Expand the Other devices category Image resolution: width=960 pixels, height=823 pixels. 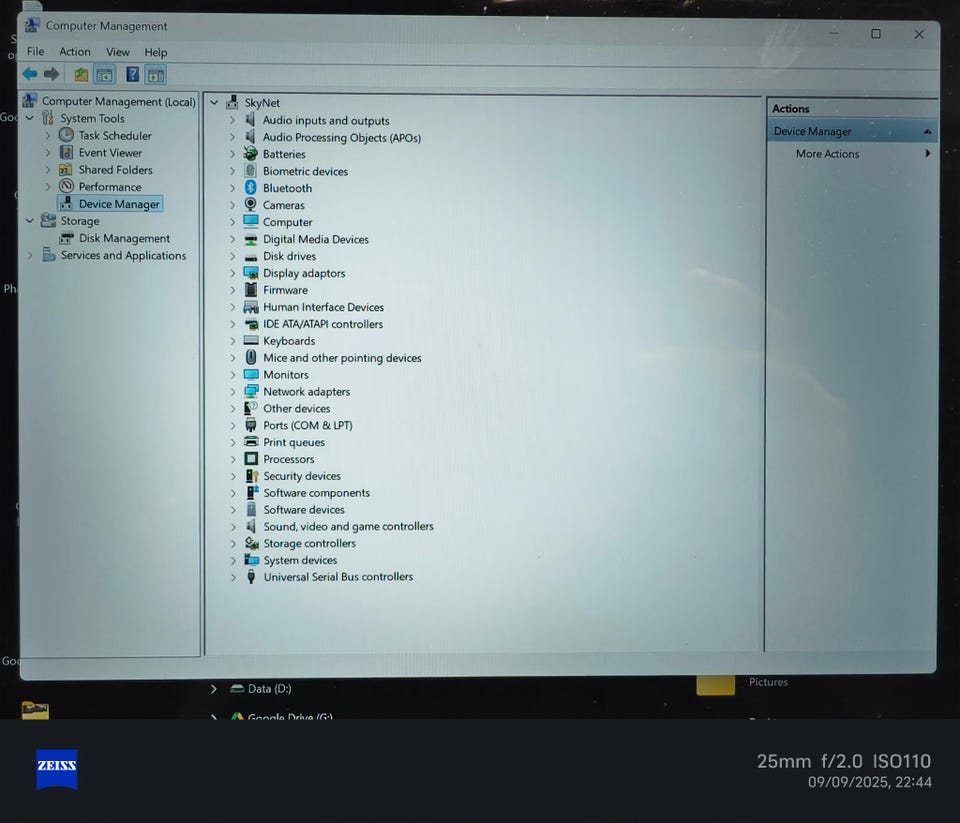point(233,408)
